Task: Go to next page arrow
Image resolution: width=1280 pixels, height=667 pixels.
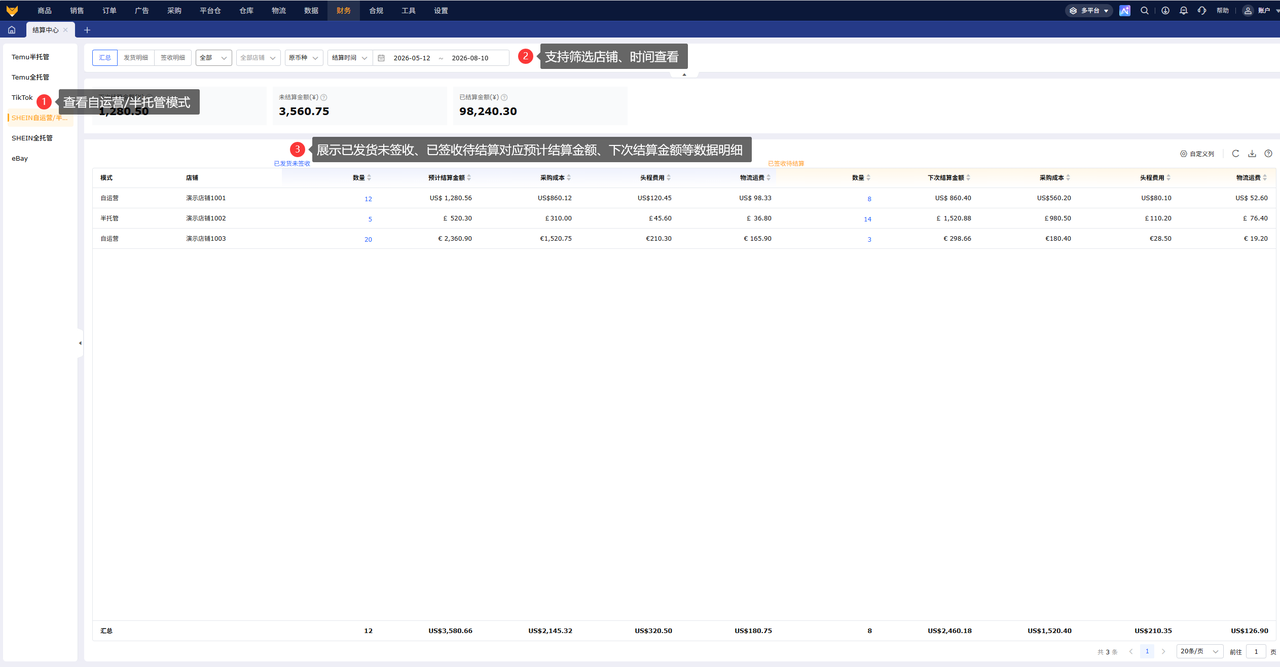Action: tap(1163, 651)
